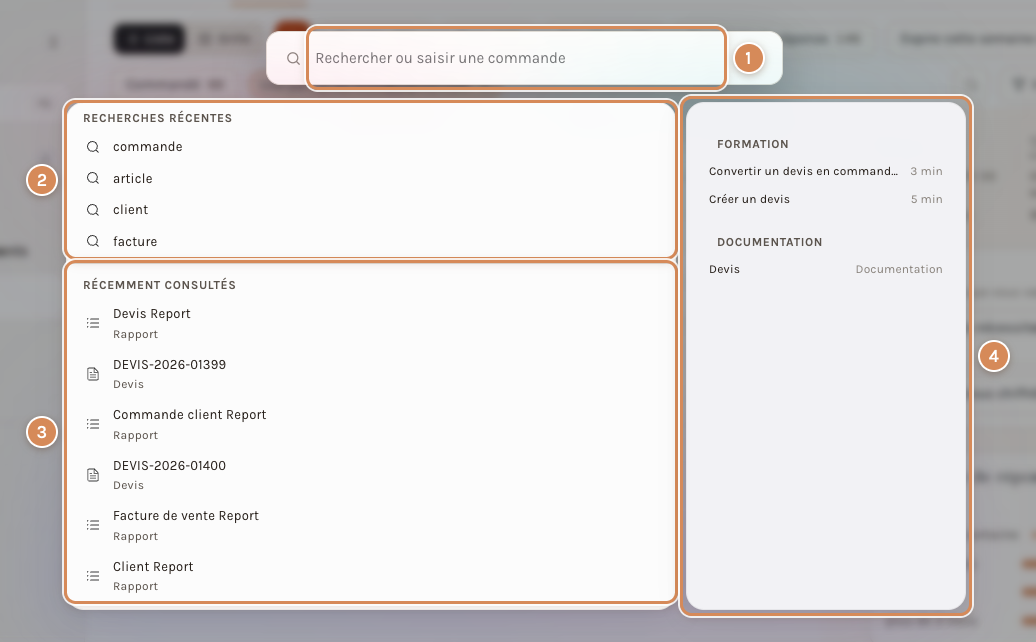Click list icon beside Commande client Report
The image size is (1036, 642).
pyautogui.click(x=93, y=424)
